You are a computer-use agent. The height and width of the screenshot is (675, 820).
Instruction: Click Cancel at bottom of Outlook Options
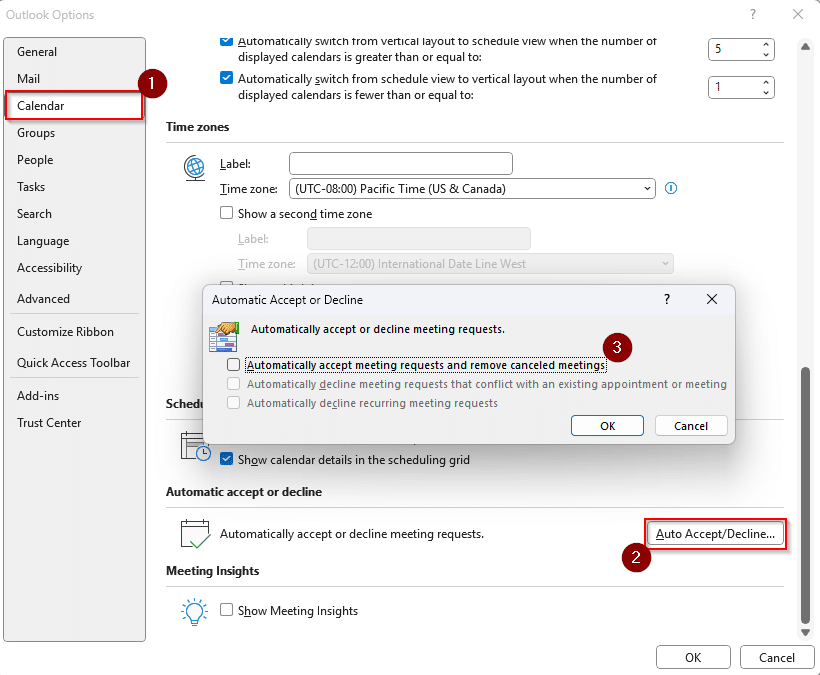pyautogui.click(x=777, y=657)
